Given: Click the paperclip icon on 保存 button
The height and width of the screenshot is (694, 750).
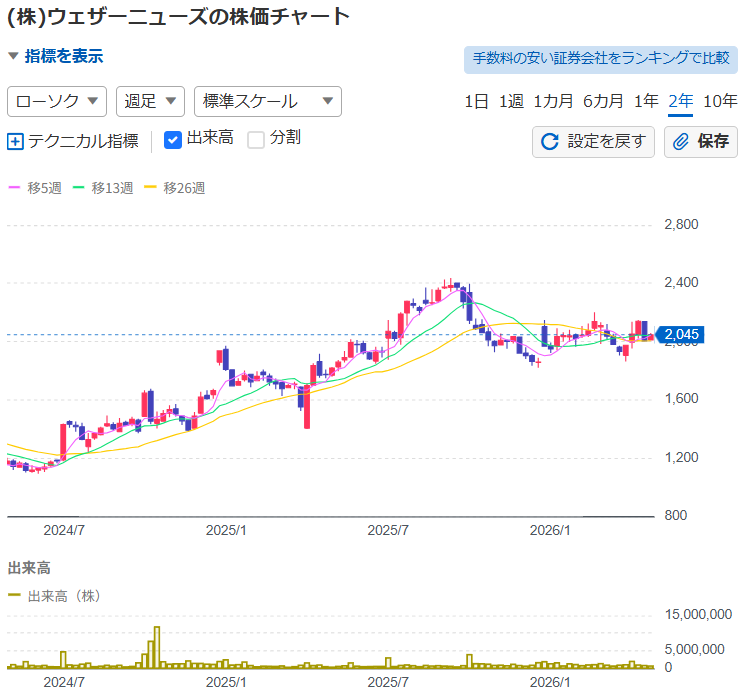Looking at the screenshot, I should pyautogui.click(x=681, y=142).
